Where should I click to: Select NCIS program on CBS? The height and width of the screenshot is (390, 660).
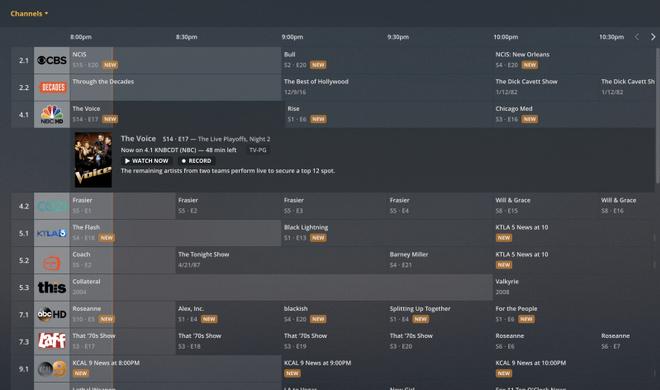pos(175,60)
